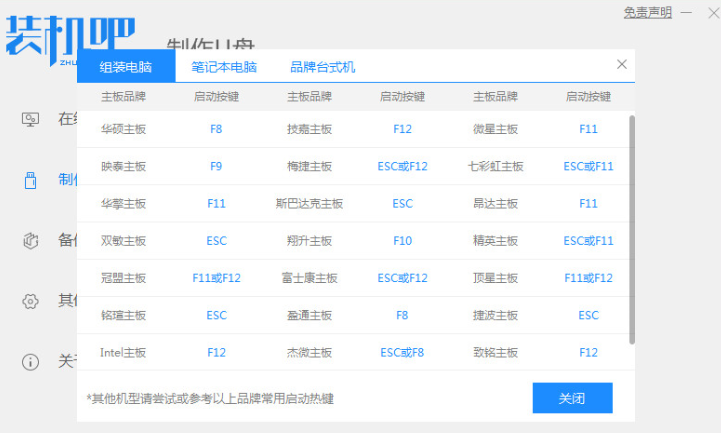Open the 品牌台式机 tab
This screenshot has height=433, width=721.
tap(322, 67)
